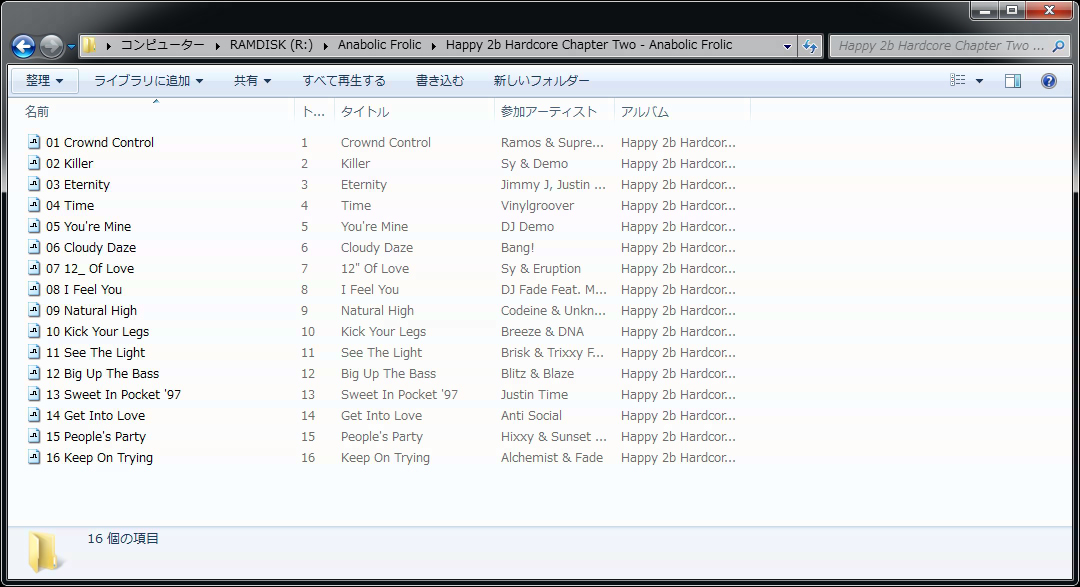Open the view options dropdown arrow

click(979, 81)
